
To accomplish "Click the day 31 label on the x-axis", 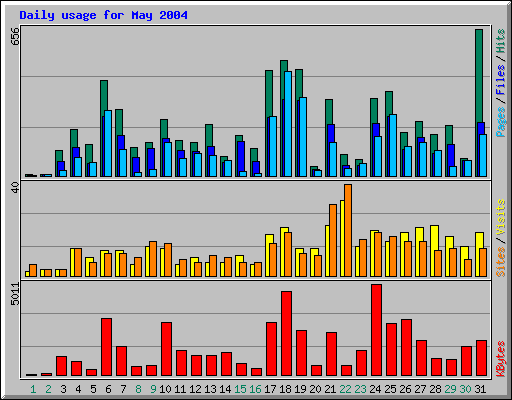I will pos(480,389).
